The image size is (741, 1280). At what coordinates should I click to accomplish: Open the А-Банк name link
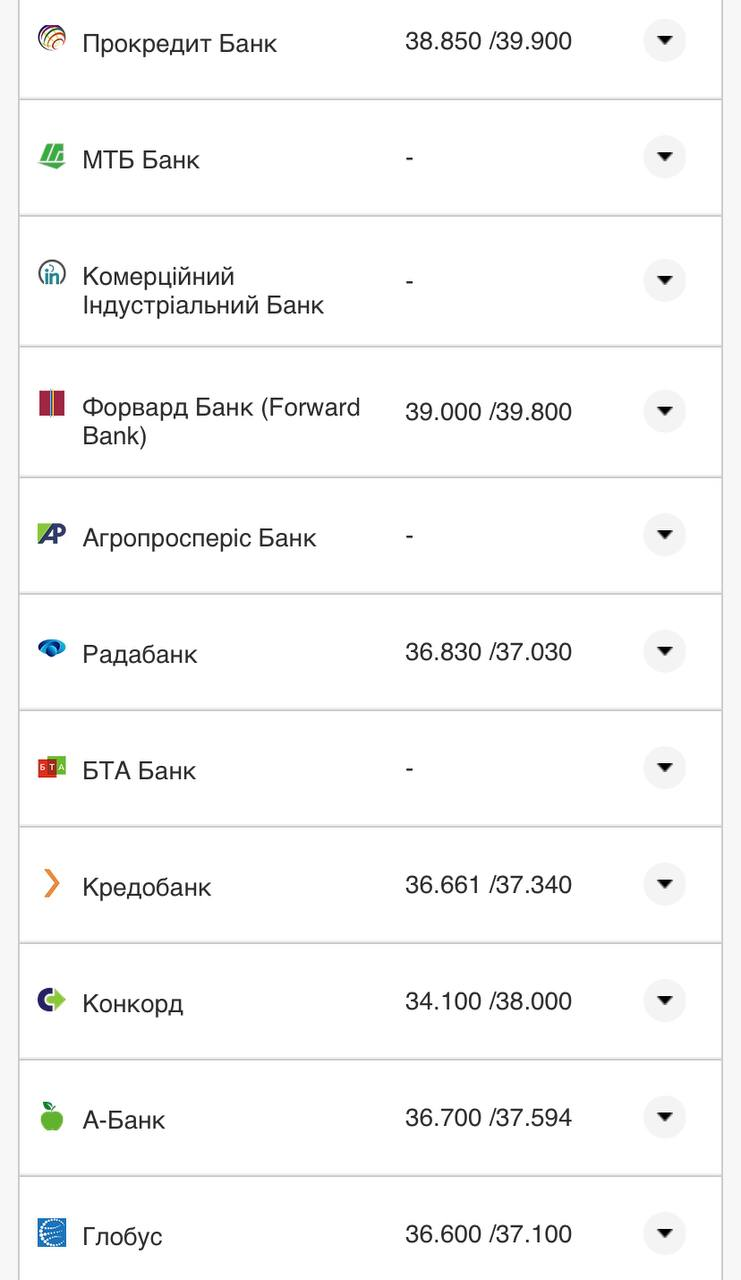pos(124,1120)
